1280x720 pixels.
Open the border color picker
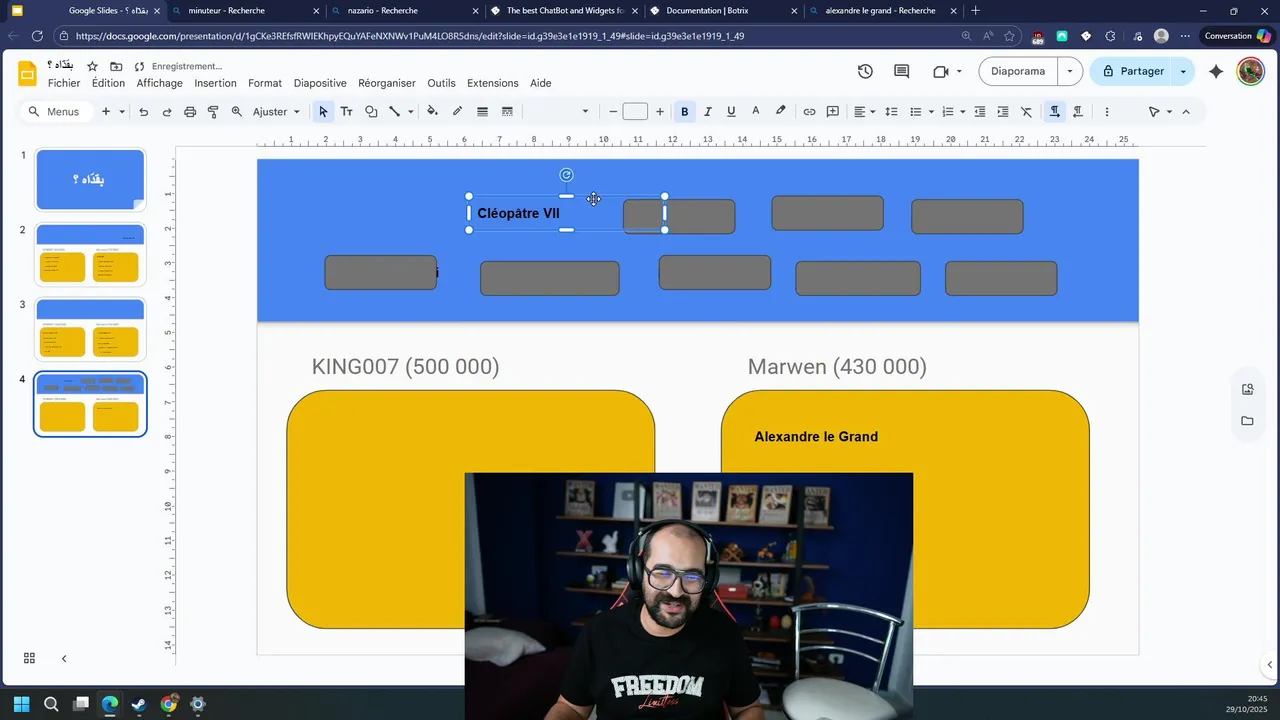(457, 112)
